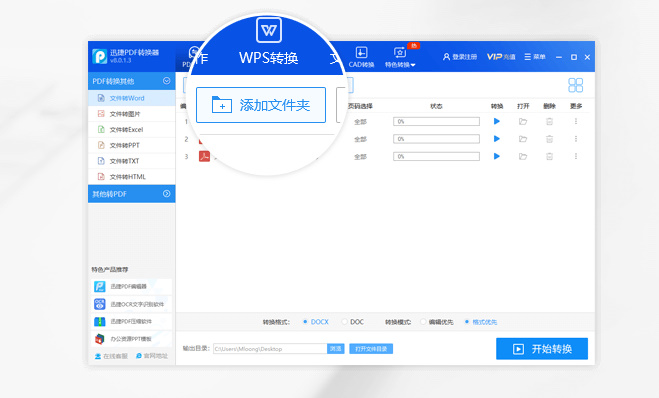
Task: Click the 页码选择 column header
Action: [360, 106]
